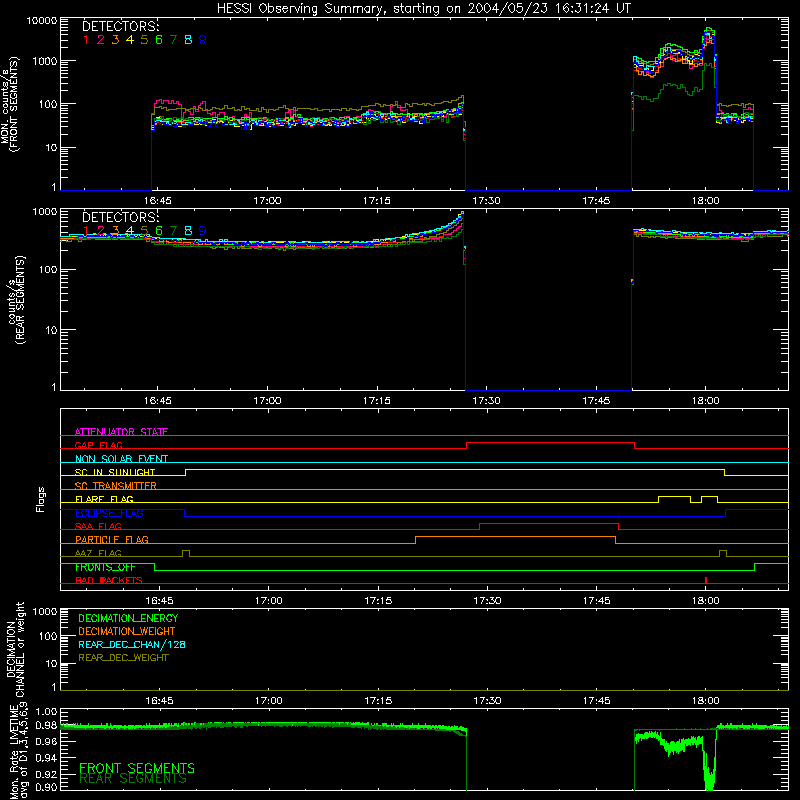Viewport: 800px width, 800px height.
Task: Click the 18:00 tick under the front segments plot
Action: coord(706,201)
